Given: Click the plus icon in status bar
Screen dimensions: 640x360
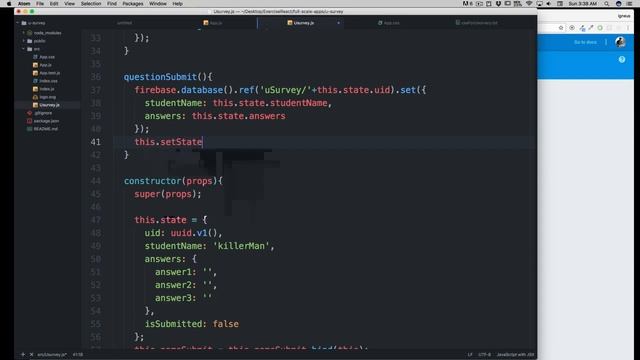Looking at the screenshot, I should [23, 355].
